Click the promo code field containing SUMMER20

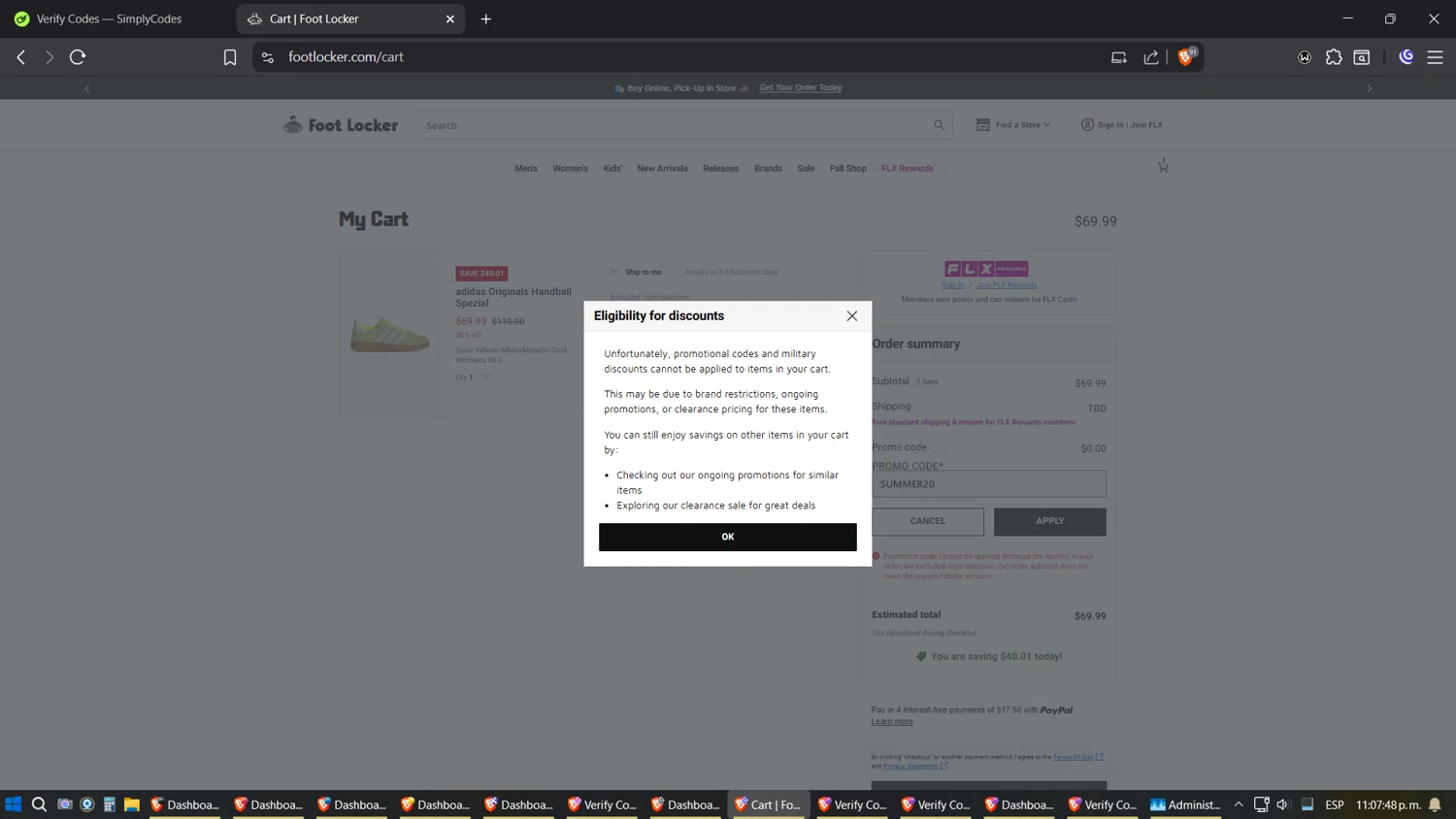(988, 484)
